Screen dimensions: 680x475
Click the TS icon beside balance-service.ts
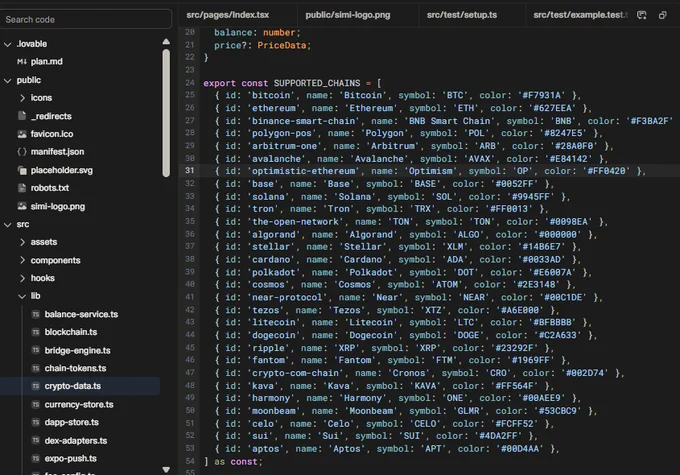click(36, 314)
